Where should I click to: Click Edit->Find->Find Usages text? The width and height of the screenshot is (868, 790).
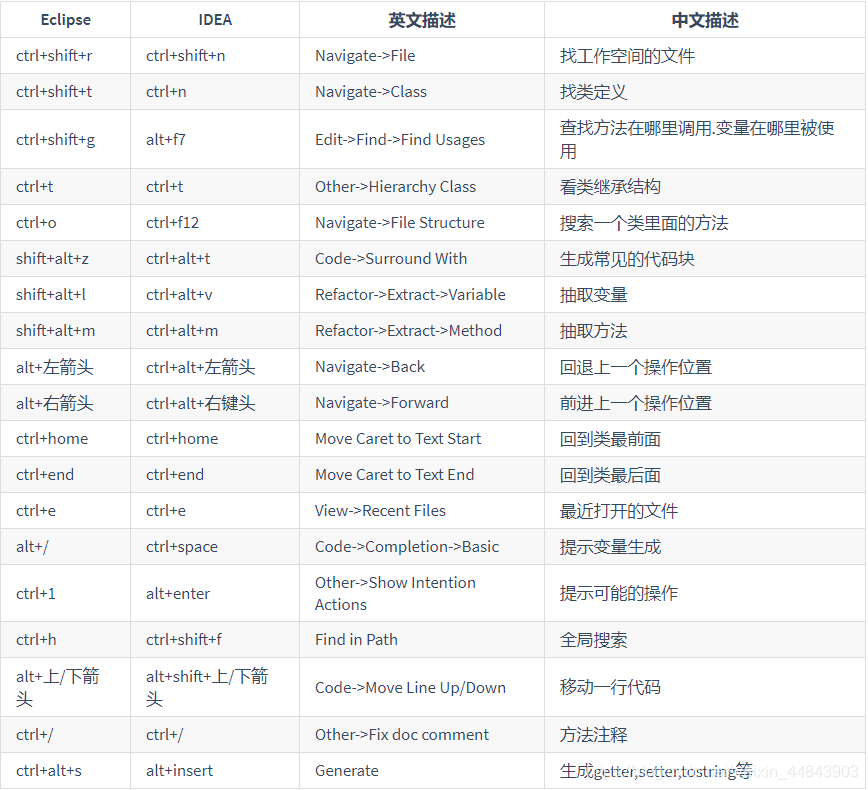click(400, 140)
